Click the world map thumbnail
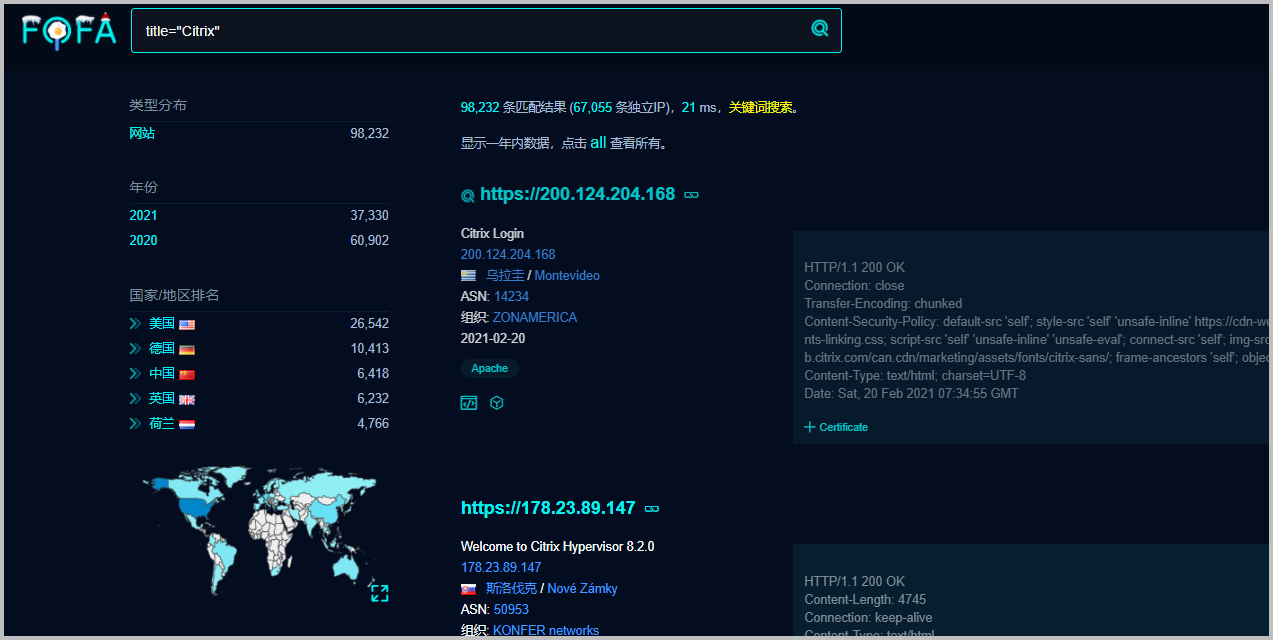 260,530
